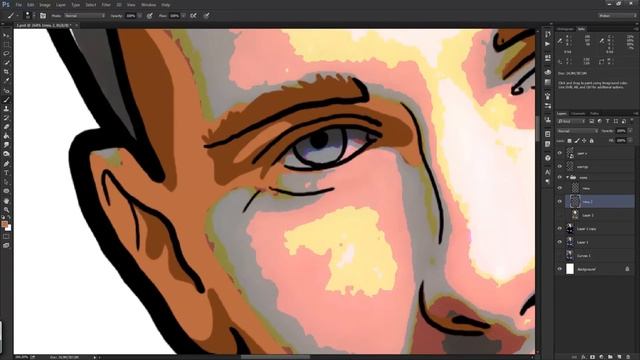The height and width of the screenshot is (360, 640).
Task: Hide the Background layer
Action: pyautogui.click(x=560, y=269)
